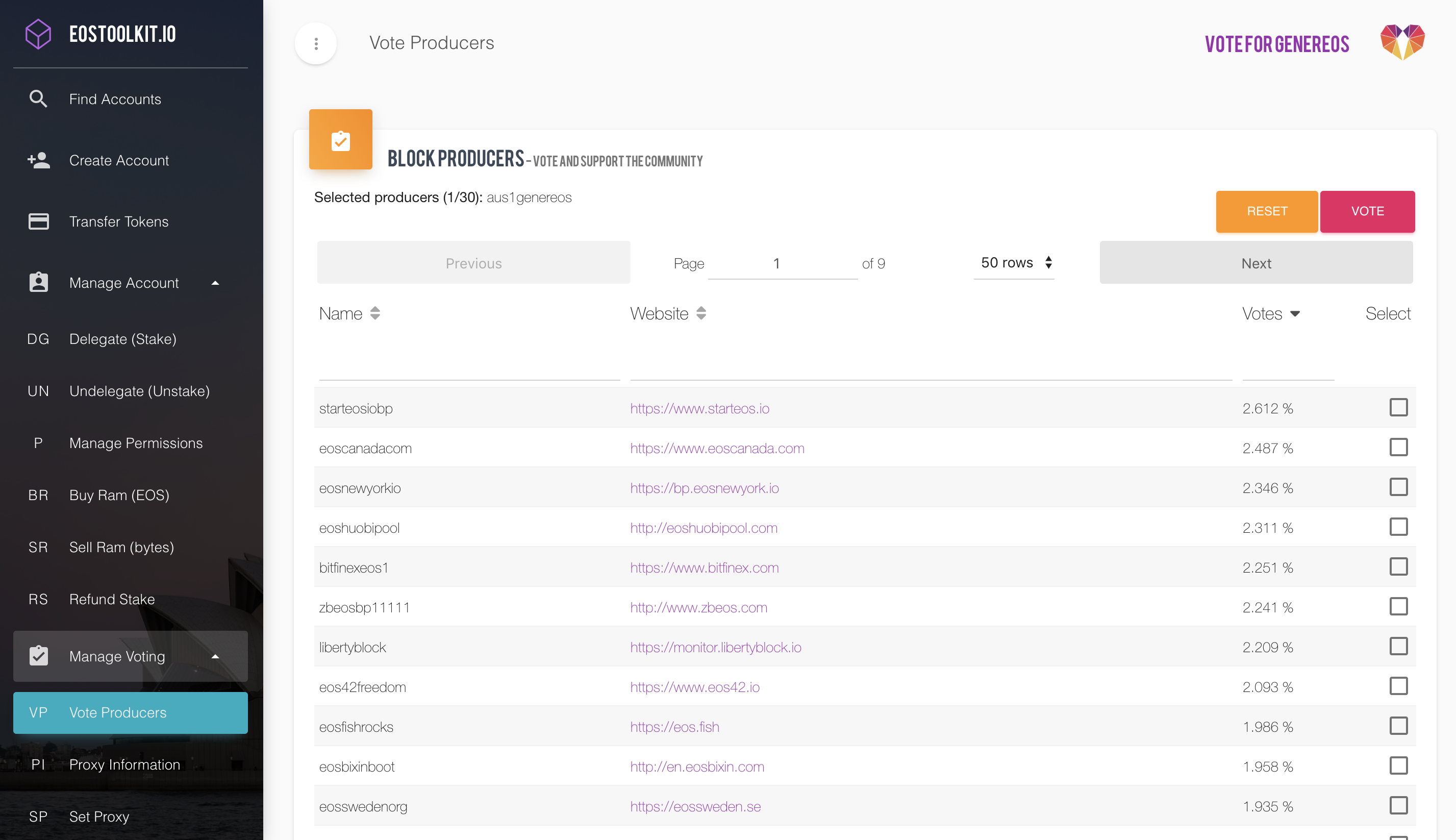Select the checkbox for starteosiobp

click(1398, 407)
